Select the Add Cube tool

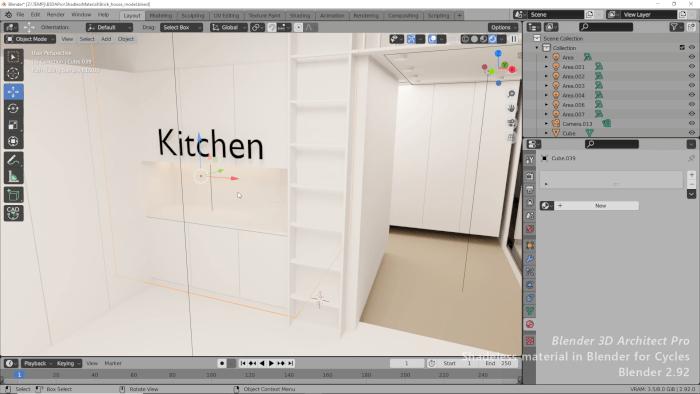13,195
